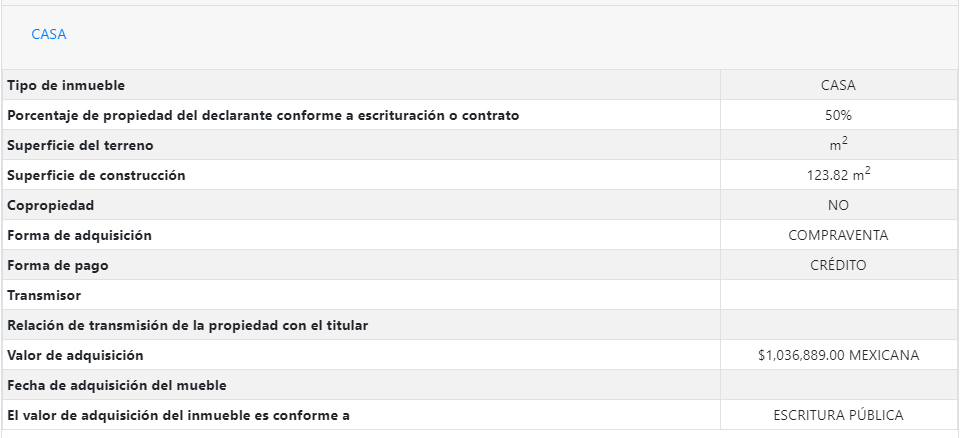
Task: Select the COMPRAVENTA acquisition value
Action: click(838, 235)
